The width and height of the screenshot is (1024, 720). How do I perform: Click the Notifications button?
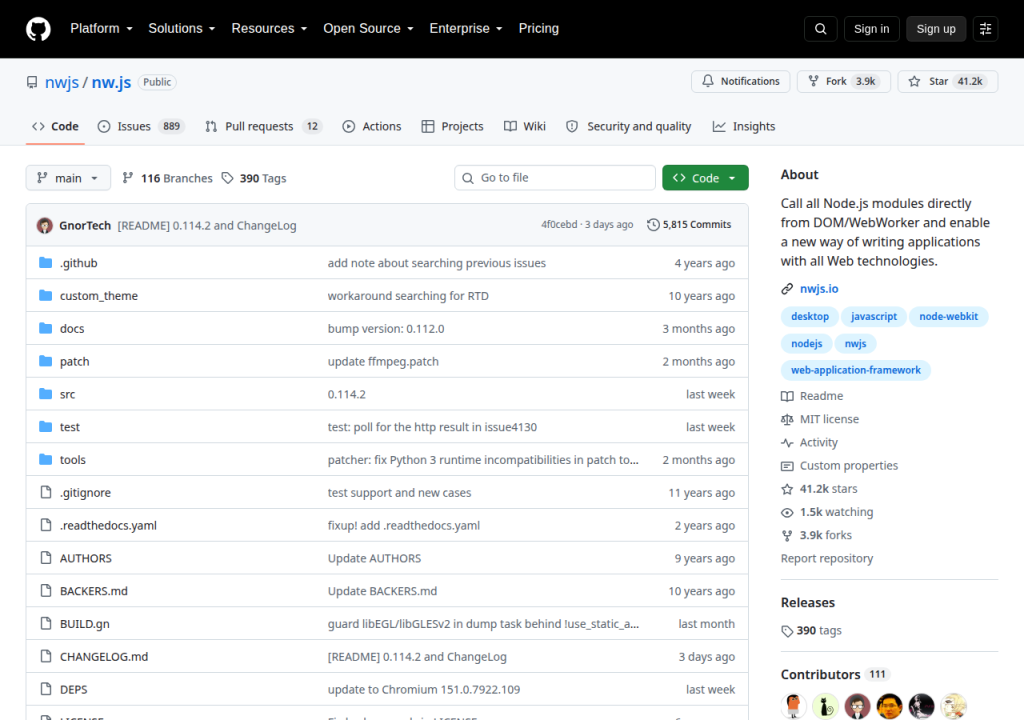(741, 81)
